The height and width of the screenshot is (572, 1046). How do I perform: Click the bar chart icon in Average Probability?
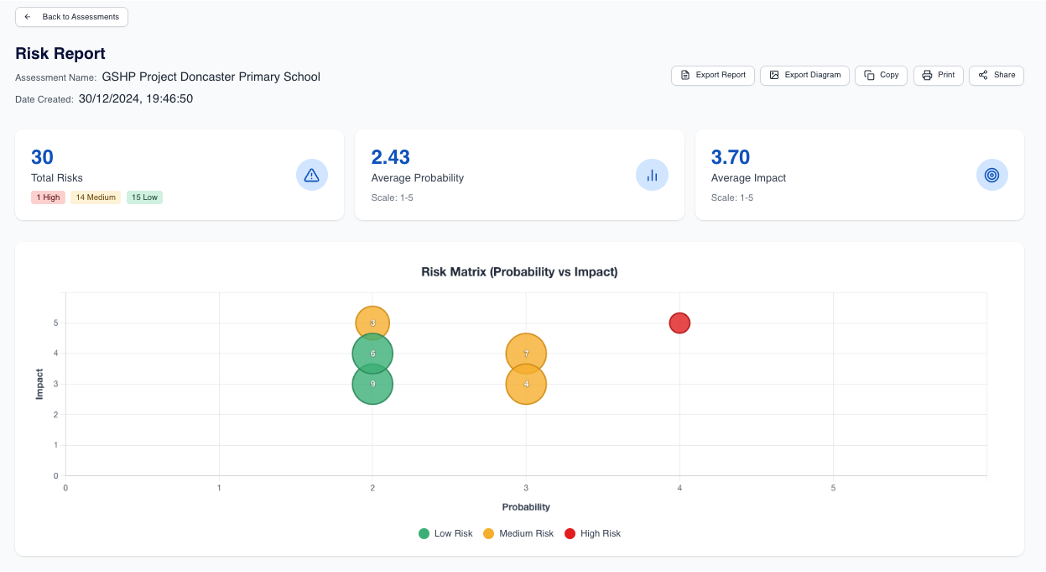point(652,175)
